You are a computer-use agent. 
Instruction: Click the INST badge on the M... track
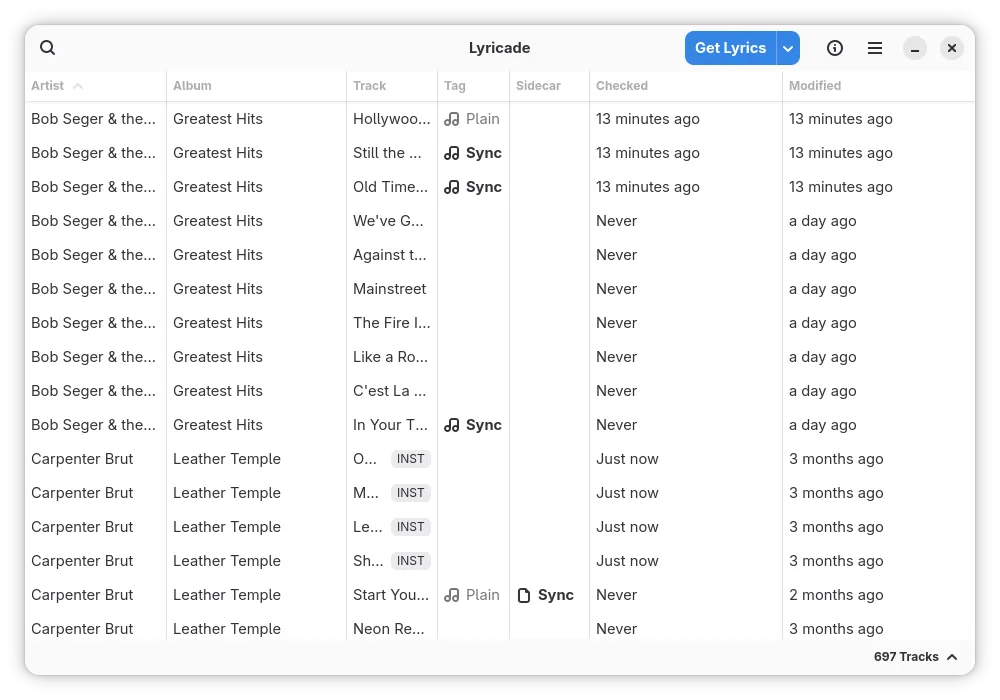click(x=410, y=493)
